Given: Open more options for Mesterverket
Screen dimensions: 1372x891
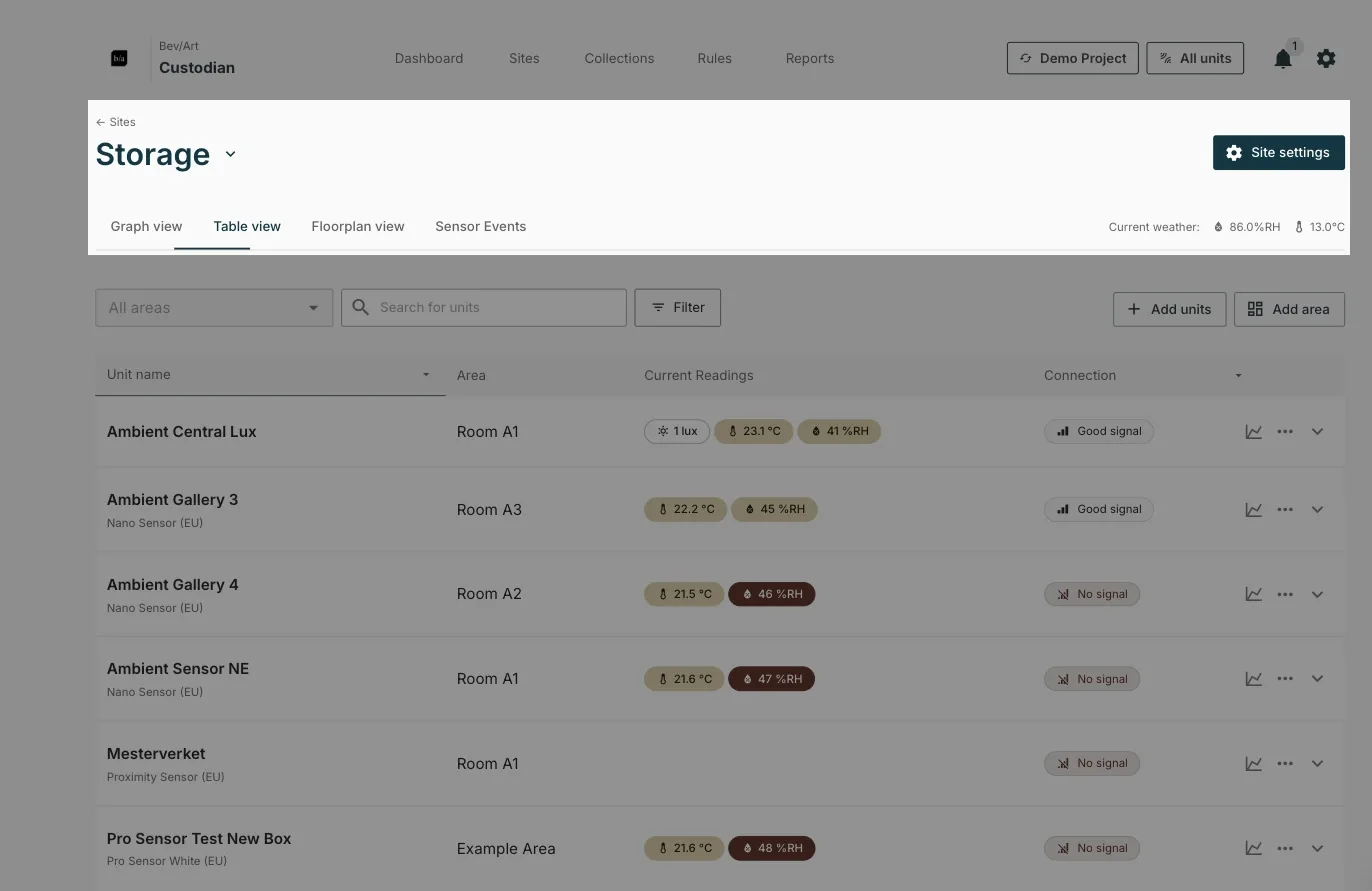Looking at the screenshot, I should (x=1285, y=764).
